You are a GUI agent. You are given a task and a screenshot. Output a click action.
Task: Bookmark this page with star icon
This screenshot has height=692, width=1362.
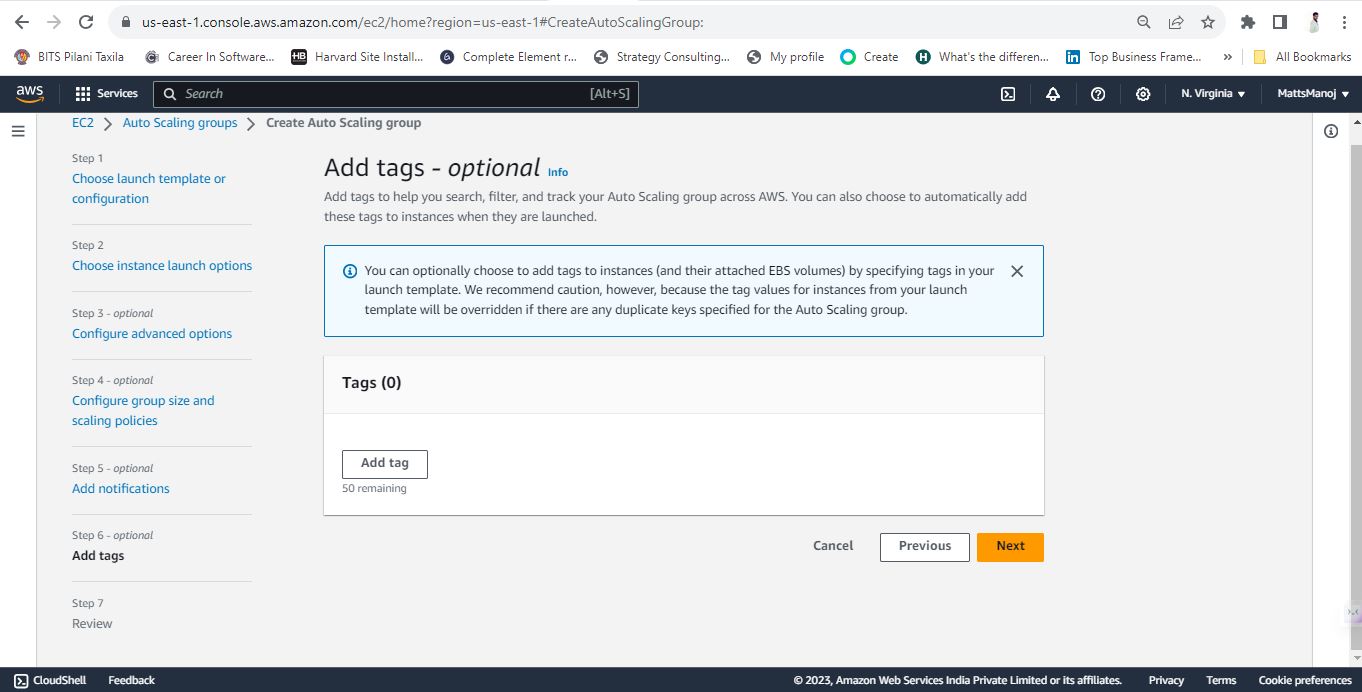coord(1208,22)
